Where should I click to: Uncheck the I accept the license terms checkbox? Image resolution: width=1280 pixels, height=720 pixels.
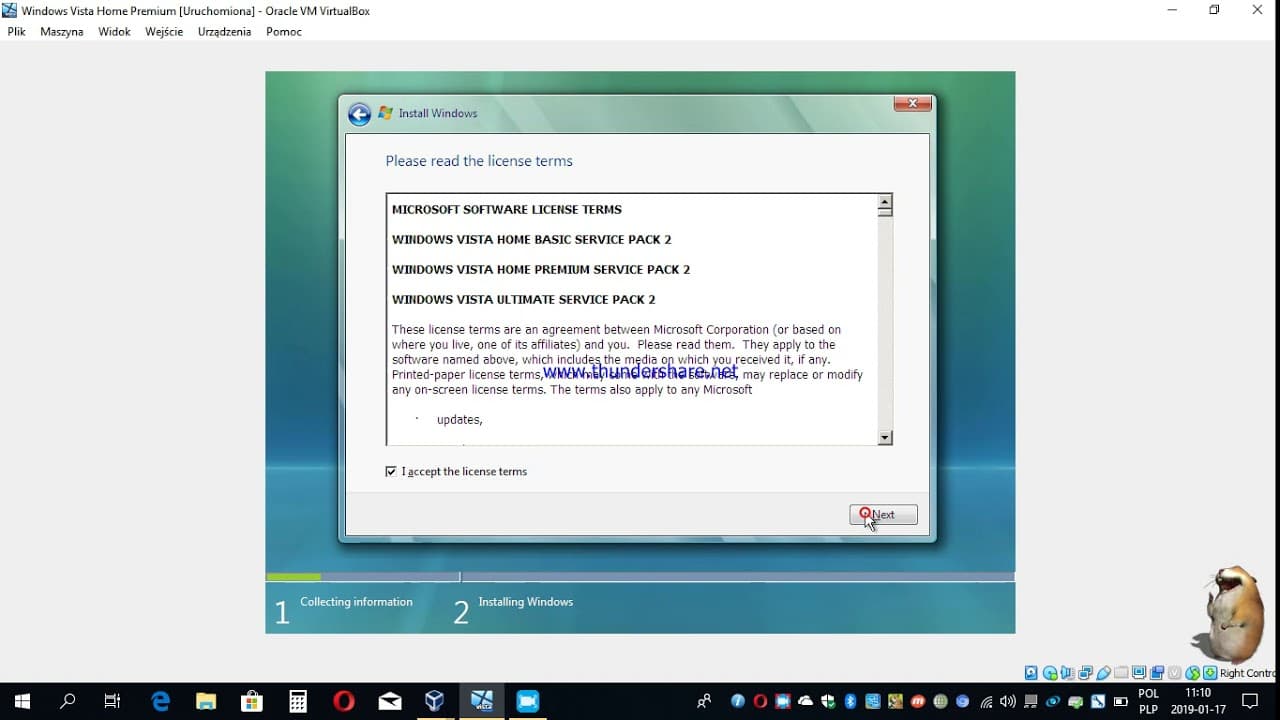pos(391,471)
